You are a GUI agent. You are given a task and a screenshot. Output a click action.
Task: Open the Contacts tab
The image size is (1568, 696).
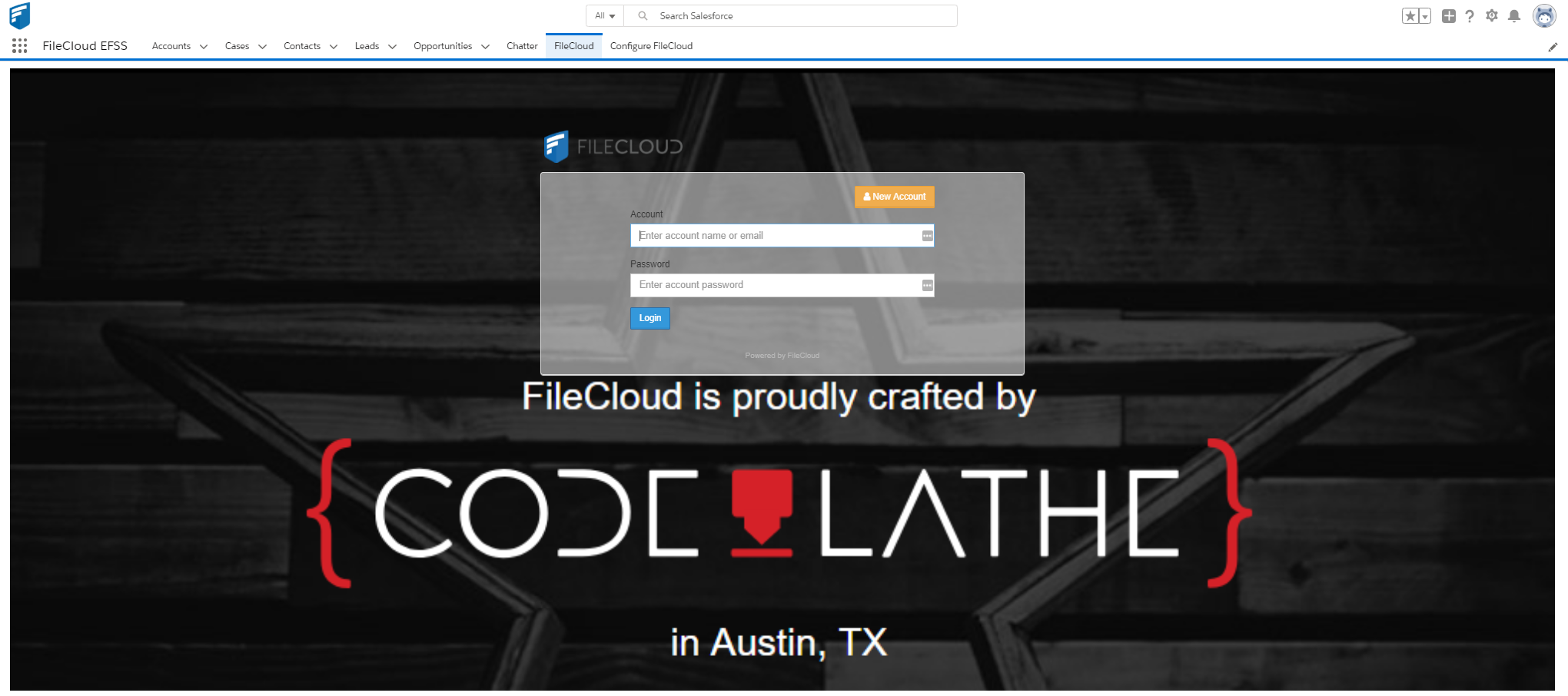click(302, 46)
